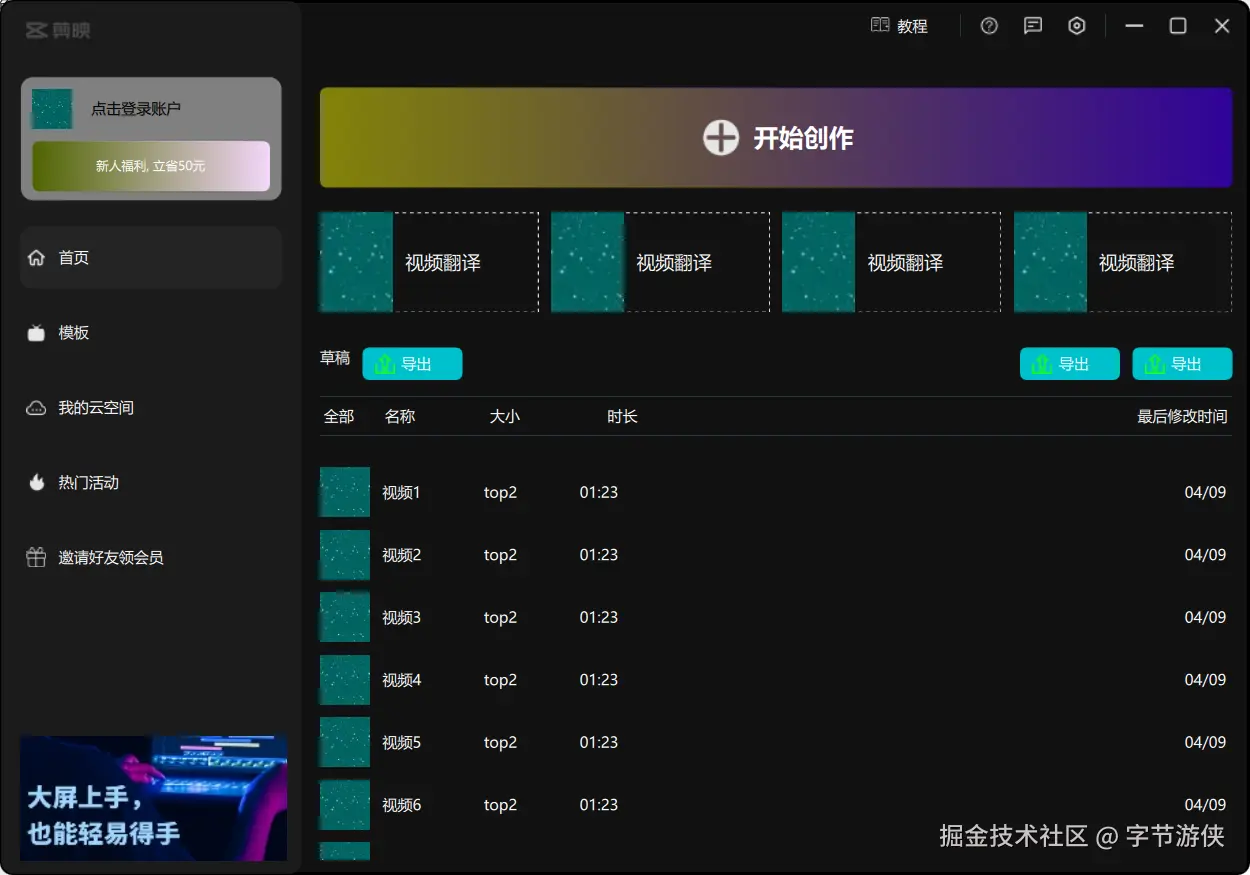1250x875 pixels.
Task: Click the 热门活动 flame icon
Action: click(37, 482)
